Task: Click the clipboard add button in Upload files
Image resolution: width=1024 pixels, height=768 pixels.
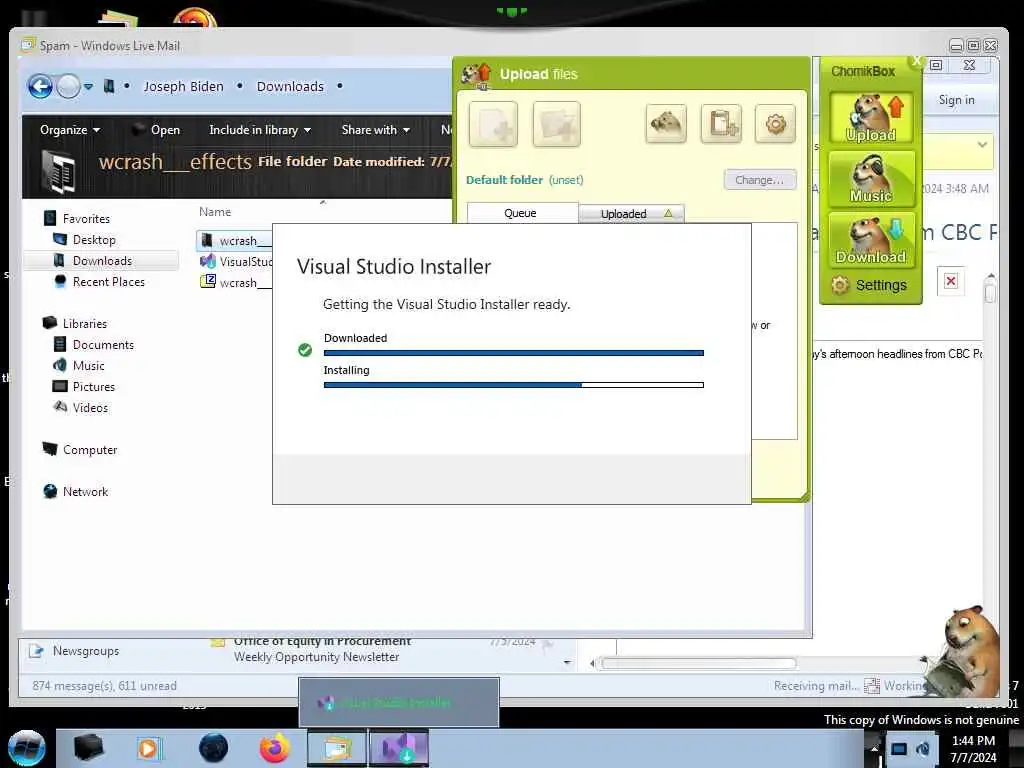Action: click(x=721, y=123)
